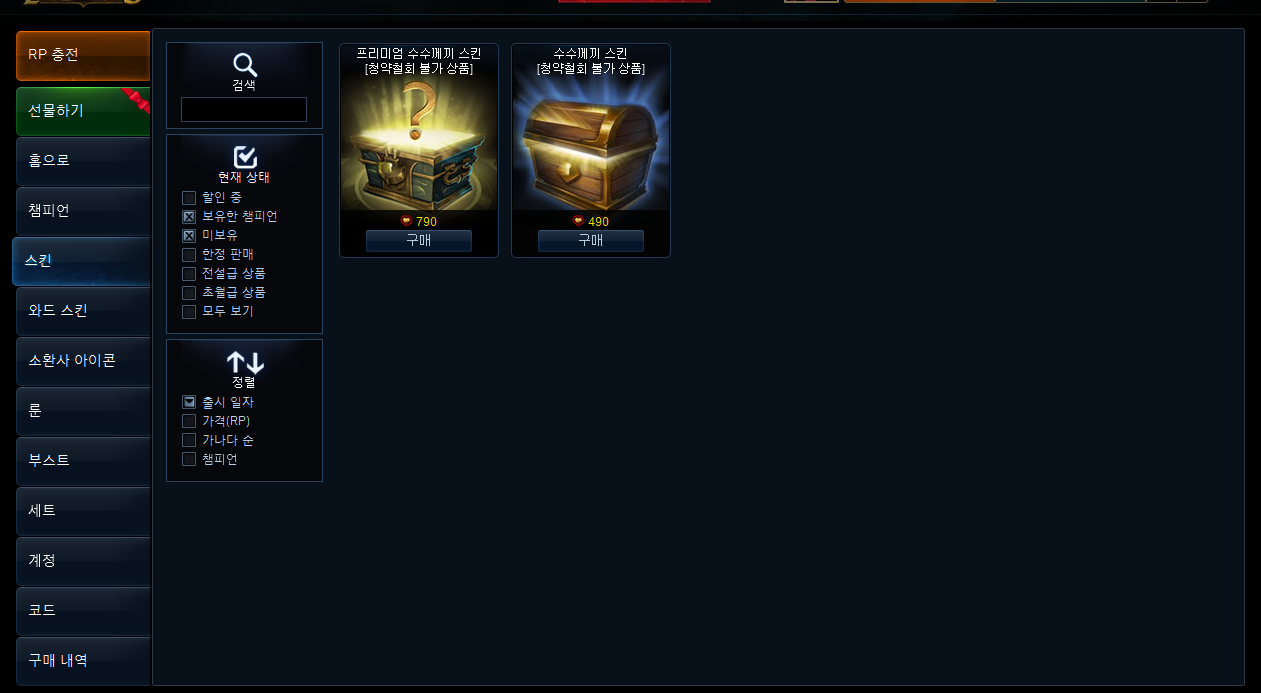Toggle the 할인 중 checkbox
This screenshot has height=693, width=1261.
click(x=189, y=198)
